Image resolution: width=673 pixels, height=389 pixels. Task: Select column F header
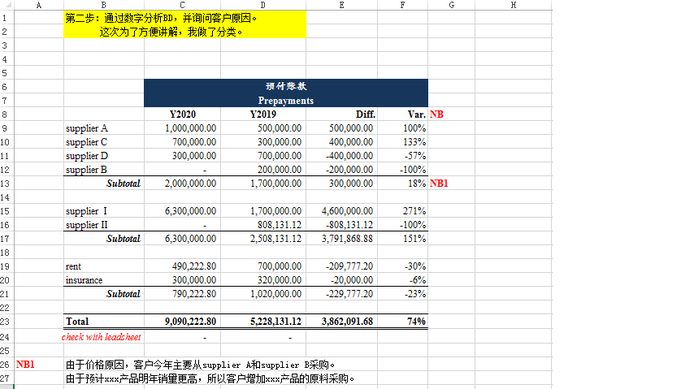403,5
